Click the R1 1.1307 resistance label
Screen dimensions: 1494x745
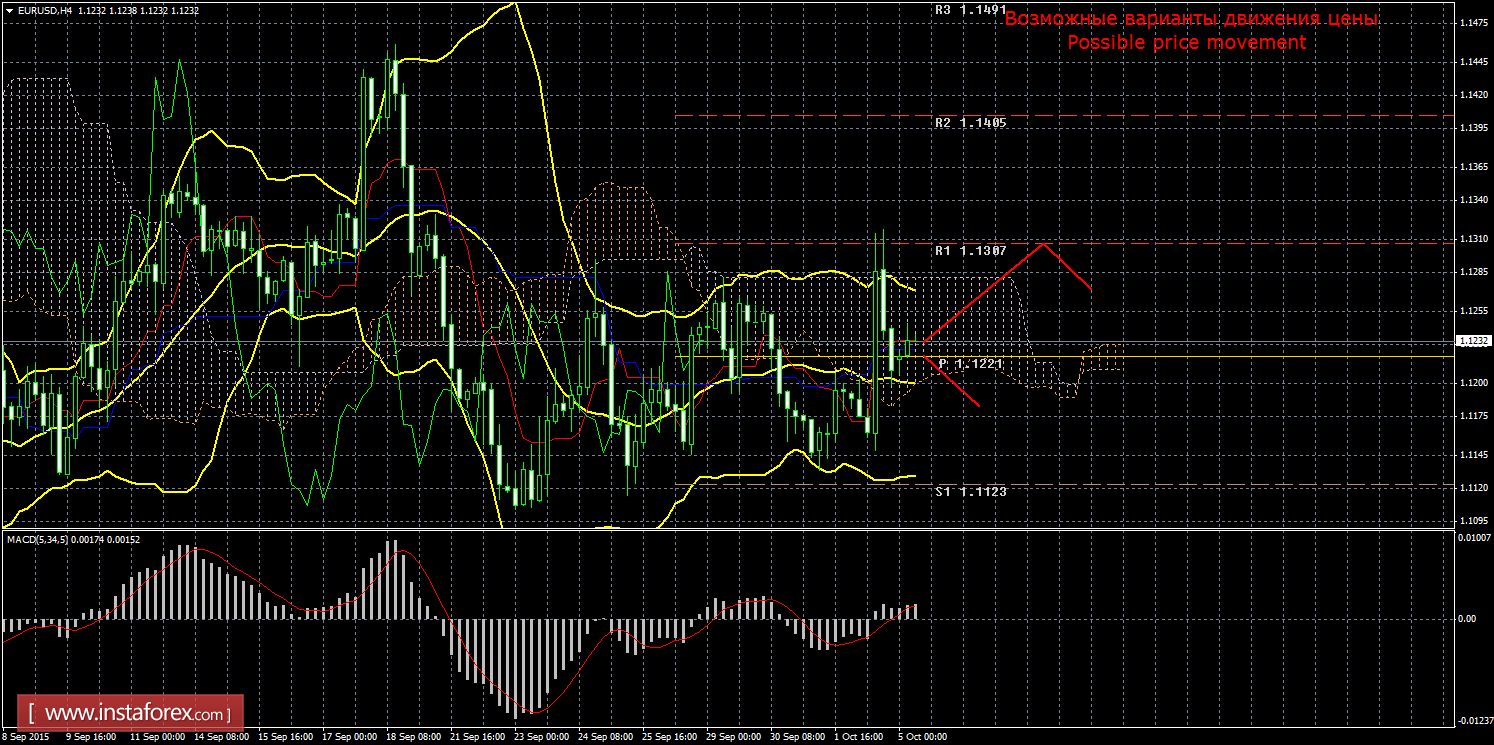(x=970, y=251)
